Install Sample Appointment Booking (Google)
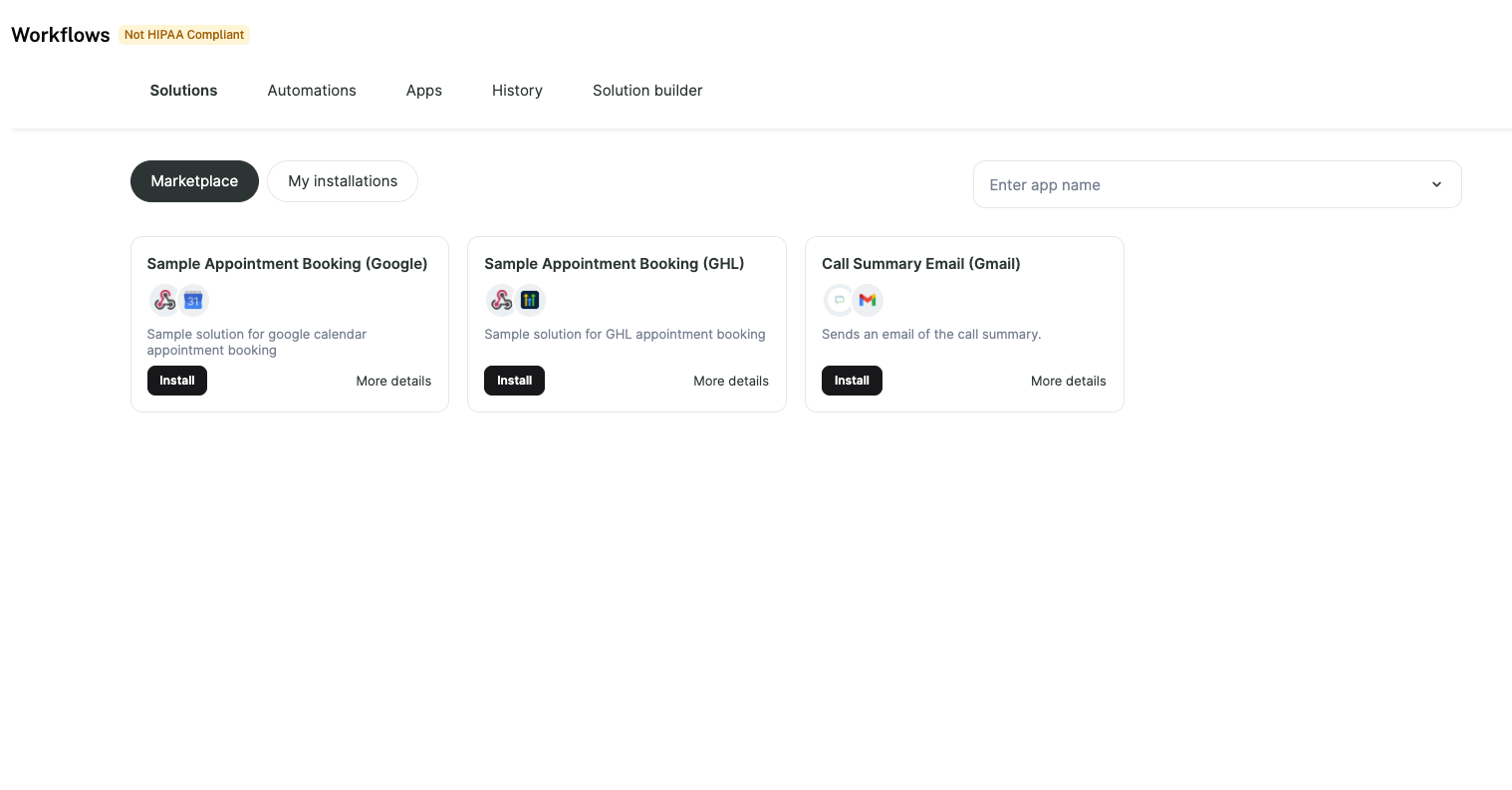The width and height of the screenshot is (1512, 790). point(177,381)
